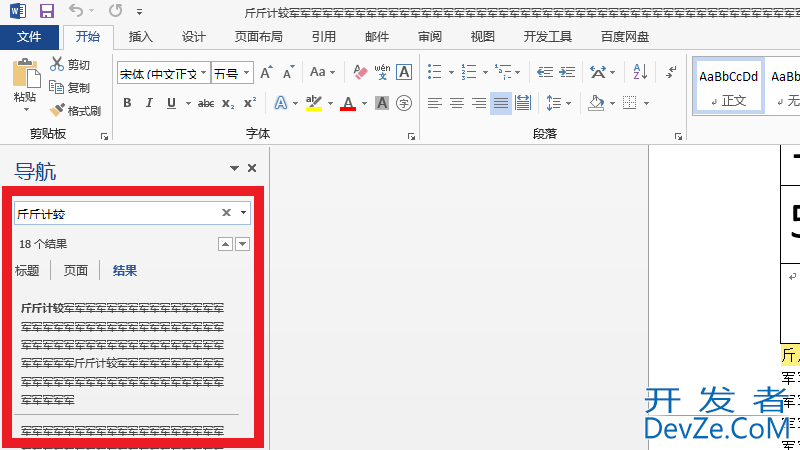Screen dimensions: 800x450
Task: Sort text with the A-Z sort icon
Action: [640, 72]
